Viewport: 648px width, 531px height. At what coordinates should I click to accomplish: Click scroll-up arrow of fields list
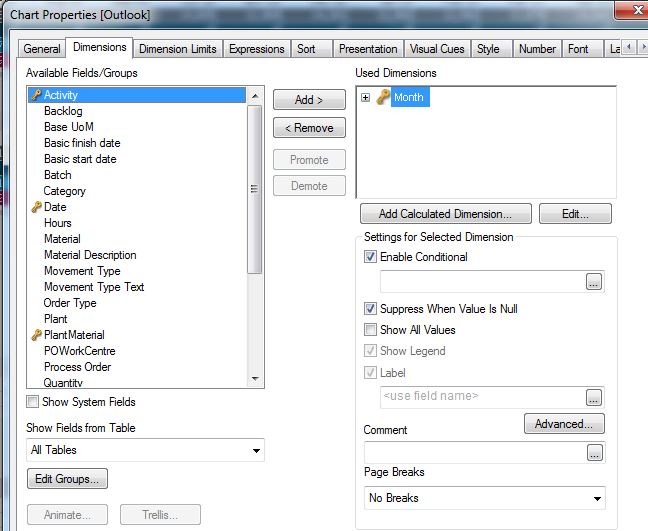coord(255,96)
